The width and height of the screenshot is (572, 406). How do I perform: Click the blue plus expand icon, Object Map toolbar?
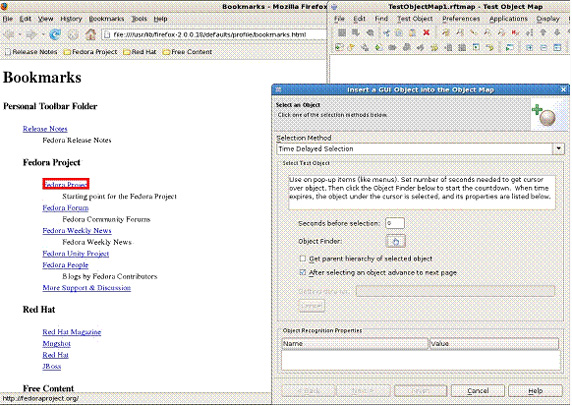[529, 47]
